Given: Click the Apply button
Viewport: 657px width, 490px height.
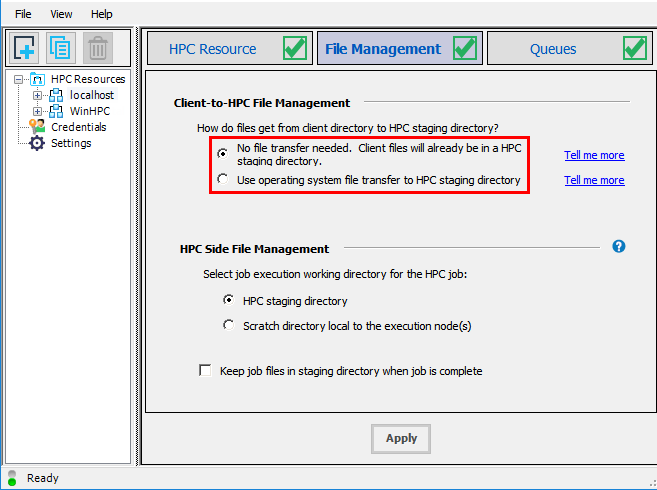Looking at the screenshot, I should (401, 438).
